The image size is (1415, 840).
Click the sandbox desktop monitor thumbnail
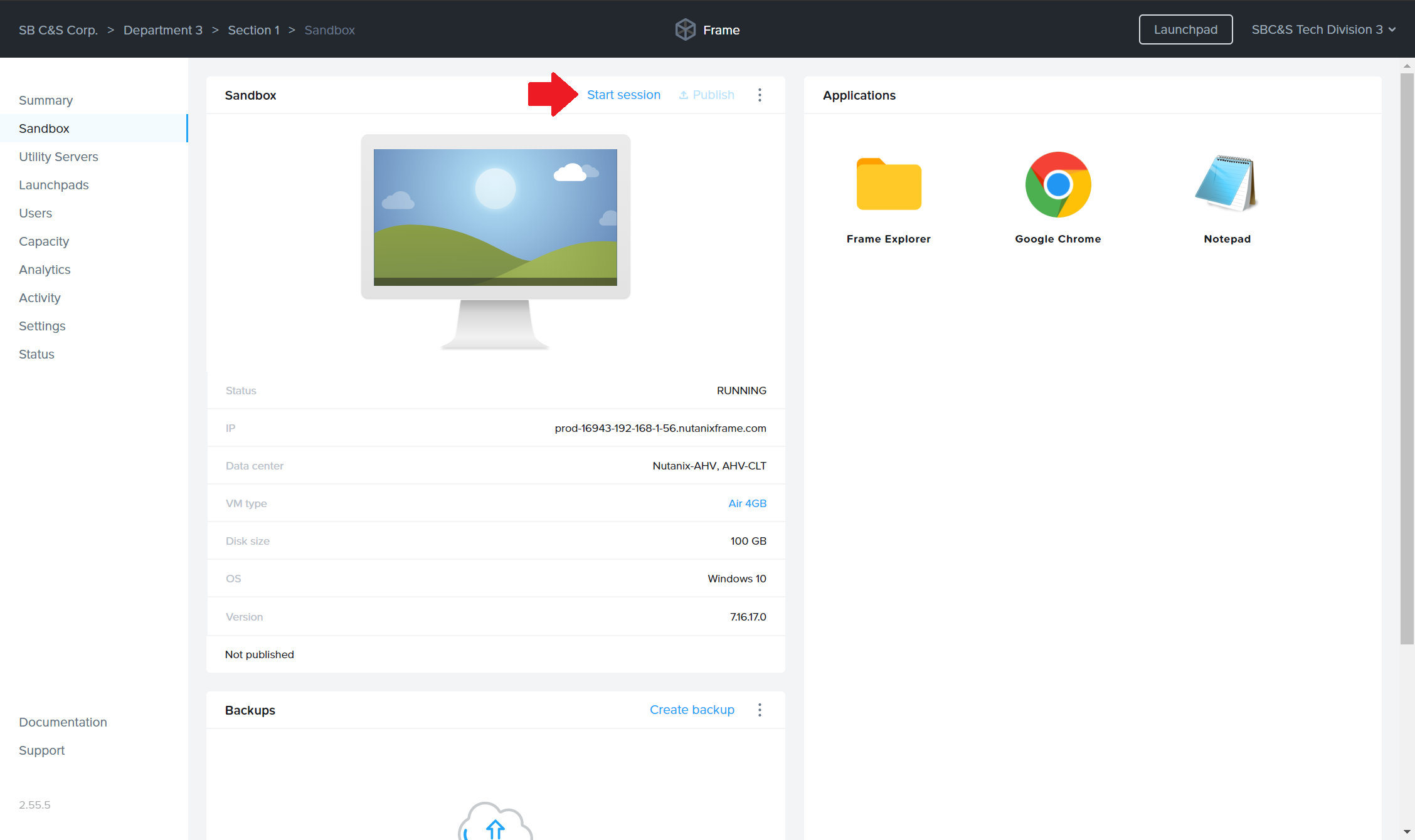(496, 242)
